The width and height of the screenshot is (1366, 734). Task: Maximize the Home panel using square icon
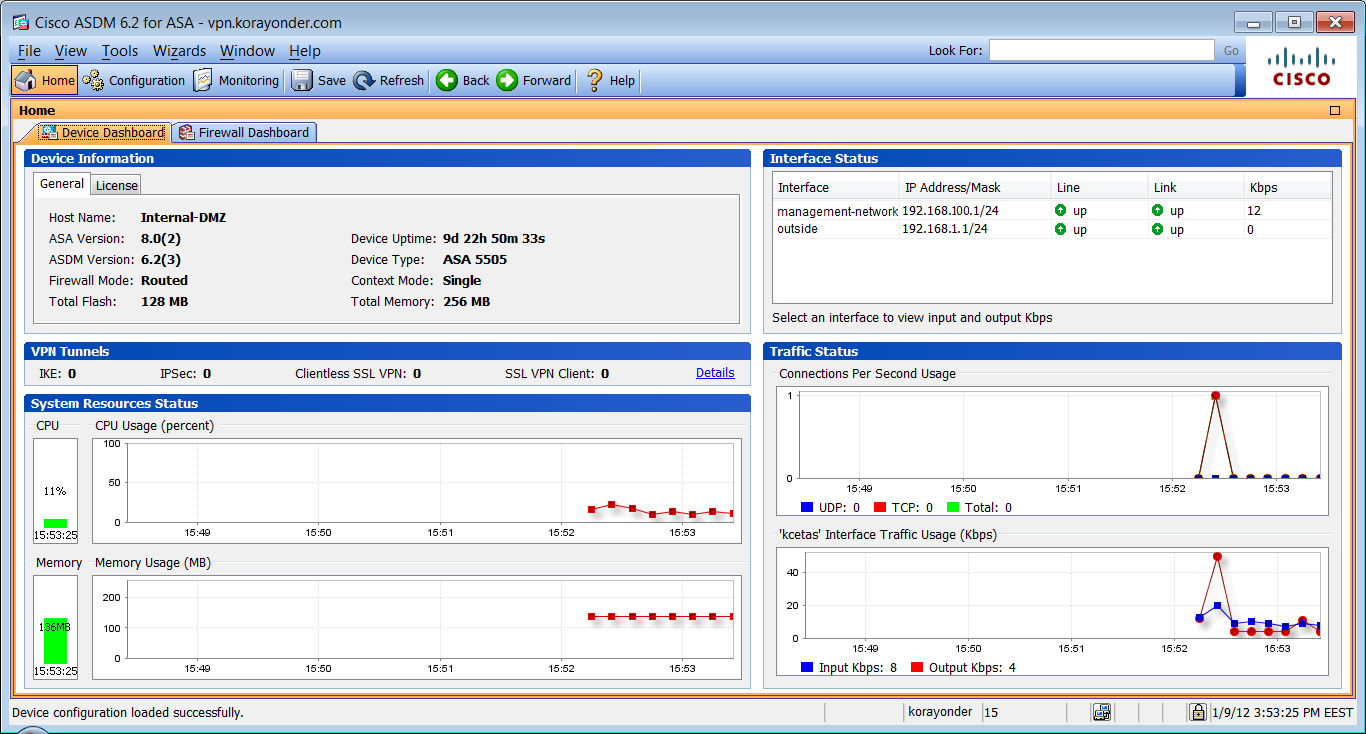[x=1335, y=111]
